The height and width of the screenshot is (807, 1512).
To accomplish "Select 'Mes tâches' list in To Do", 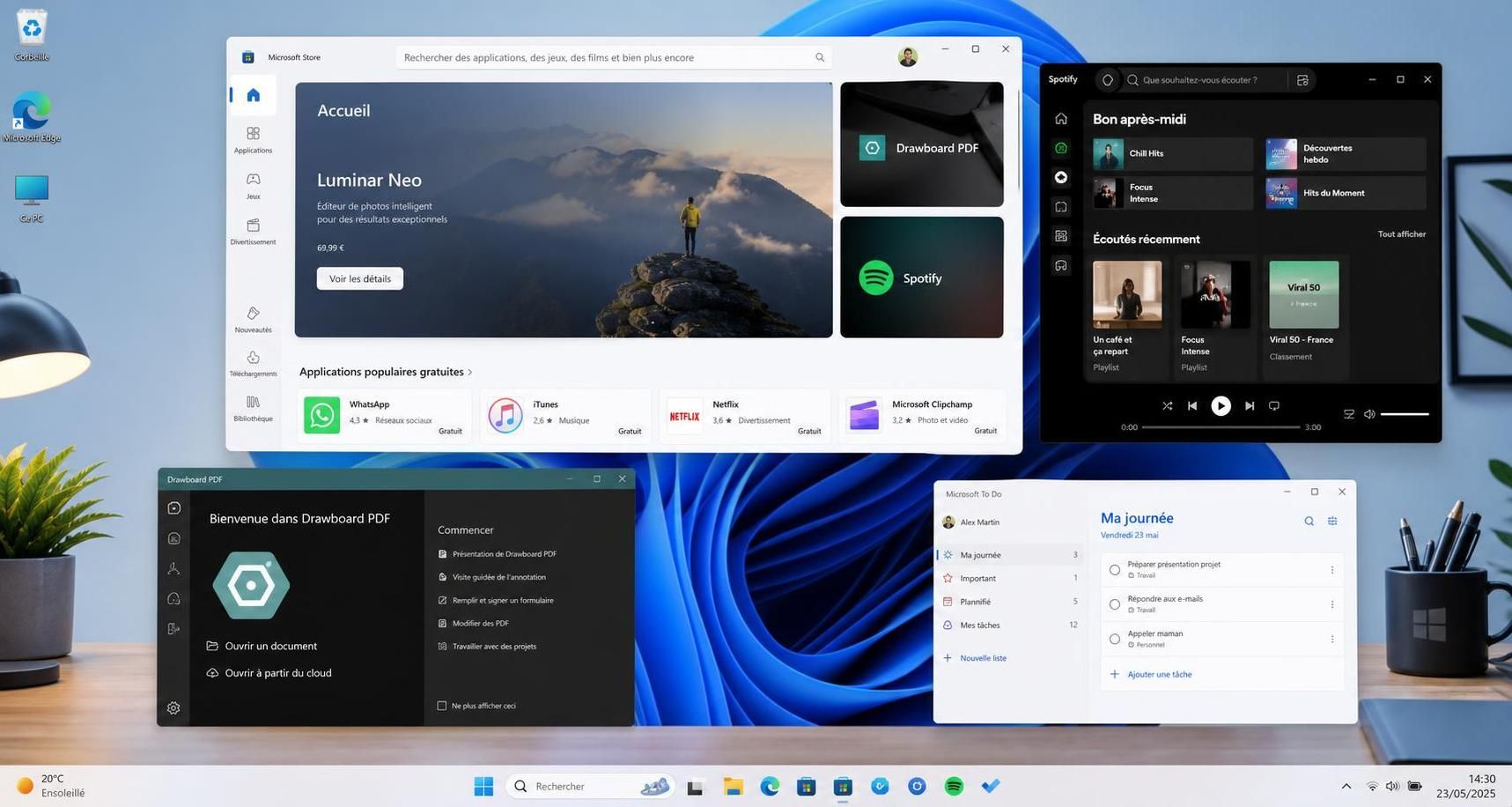I will (1010, 626).
